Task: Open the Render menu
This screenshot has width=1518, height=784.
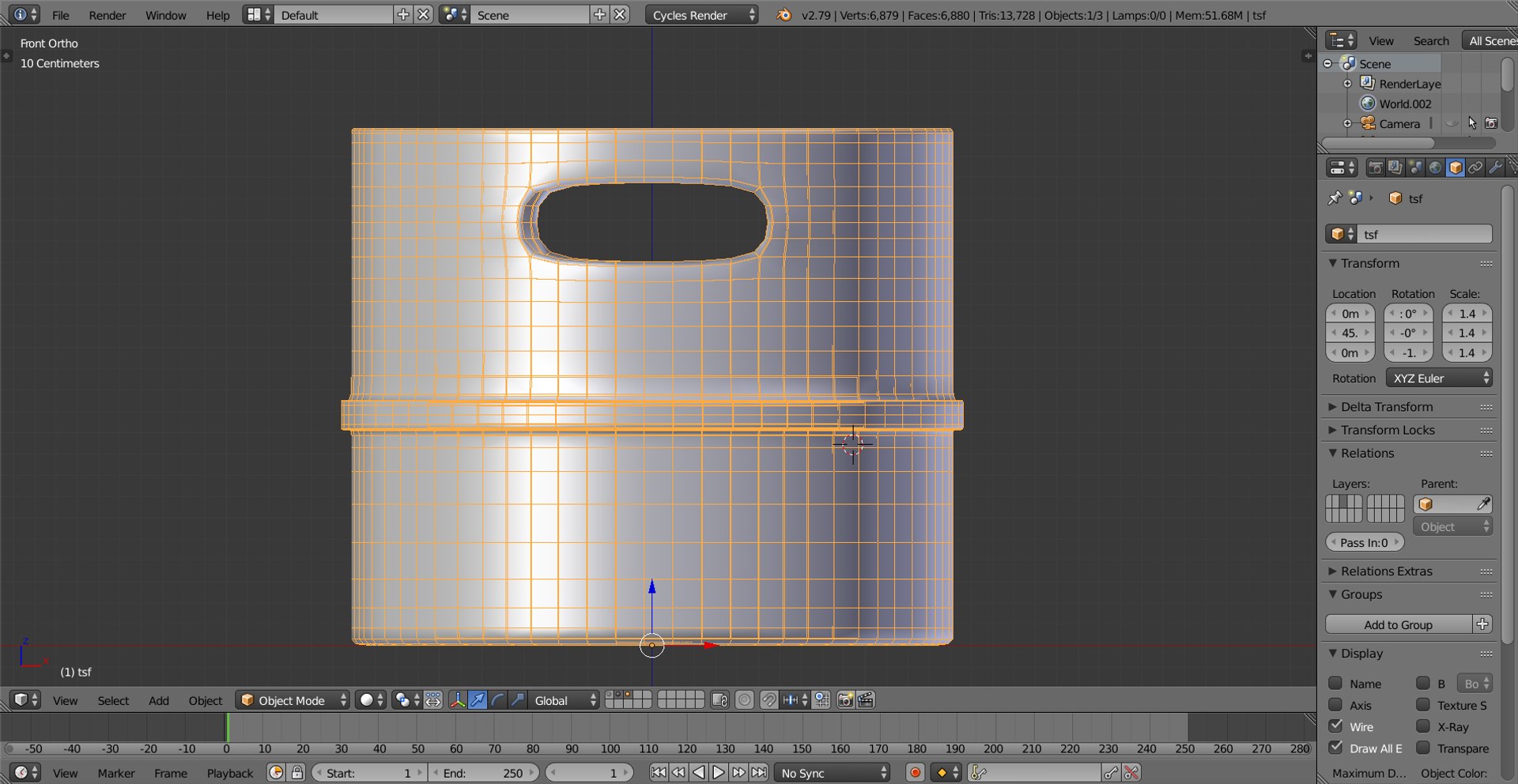Action: pos(107,15)
